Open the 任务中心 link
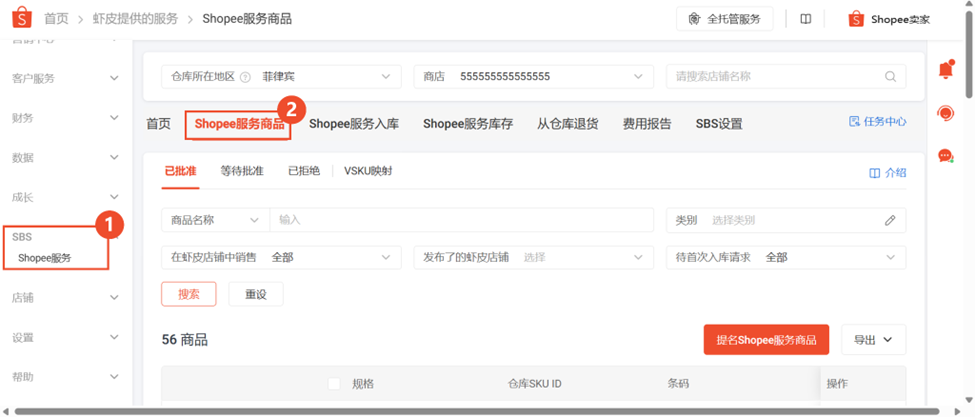Image resolution: width=975 pixels, height=417 pixels. [x=877, y=121]
